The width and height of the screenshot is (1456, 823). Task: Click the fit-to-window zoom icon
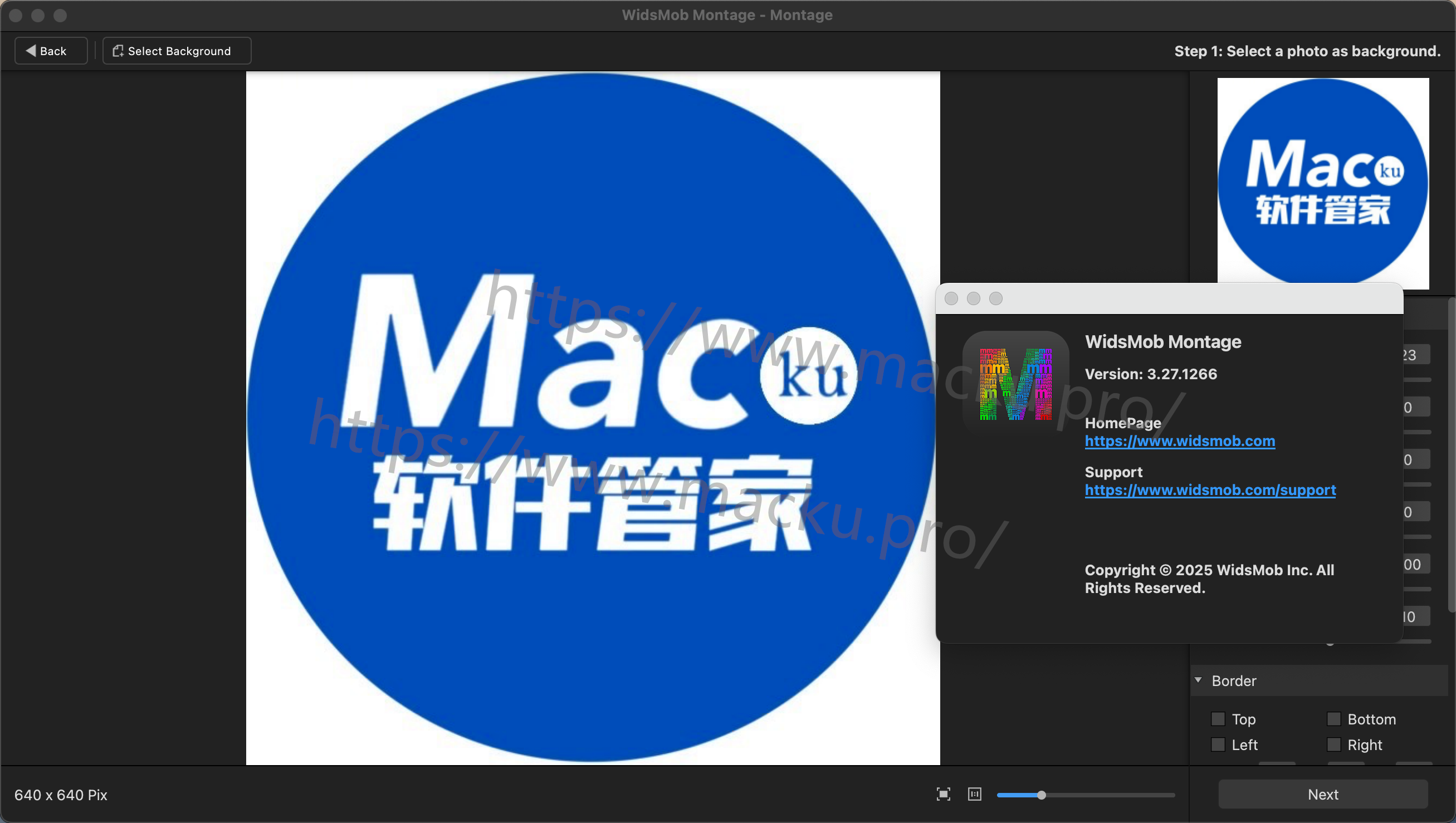tap(943, 794)
